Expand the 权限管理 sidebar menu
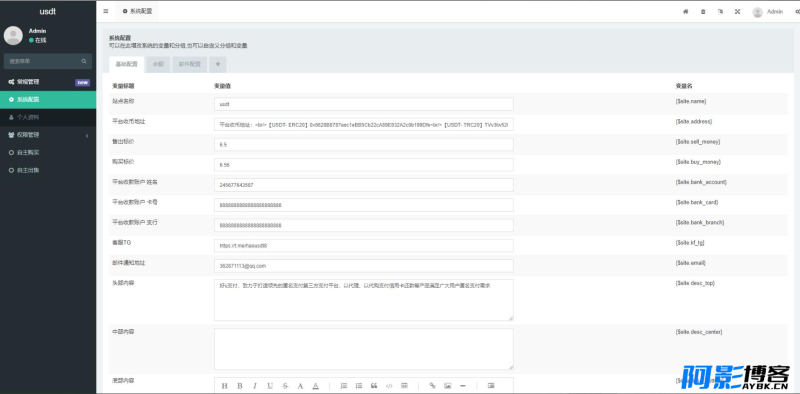 [48, 135]
